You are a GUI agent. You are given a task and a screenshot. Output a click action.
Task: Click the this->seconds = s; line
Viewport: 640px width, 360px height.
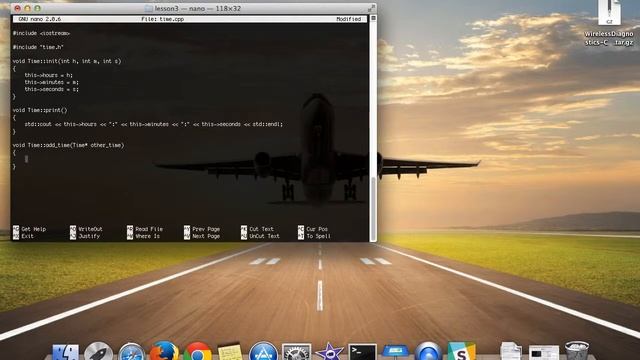[51, 89]
